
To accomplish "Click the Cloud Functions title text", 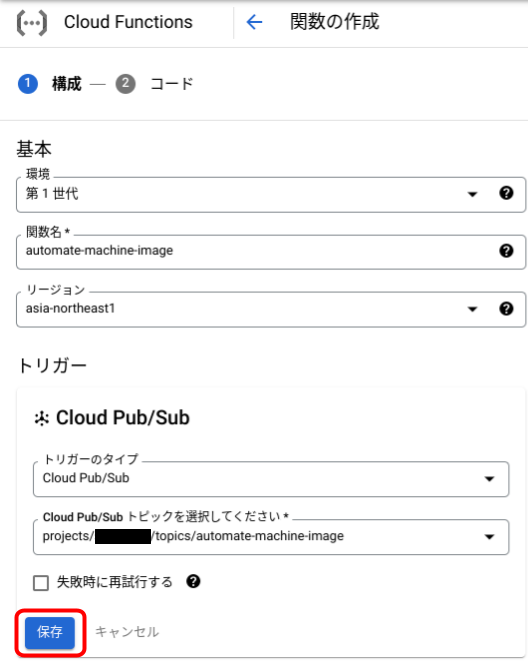I will pos(128,22).
